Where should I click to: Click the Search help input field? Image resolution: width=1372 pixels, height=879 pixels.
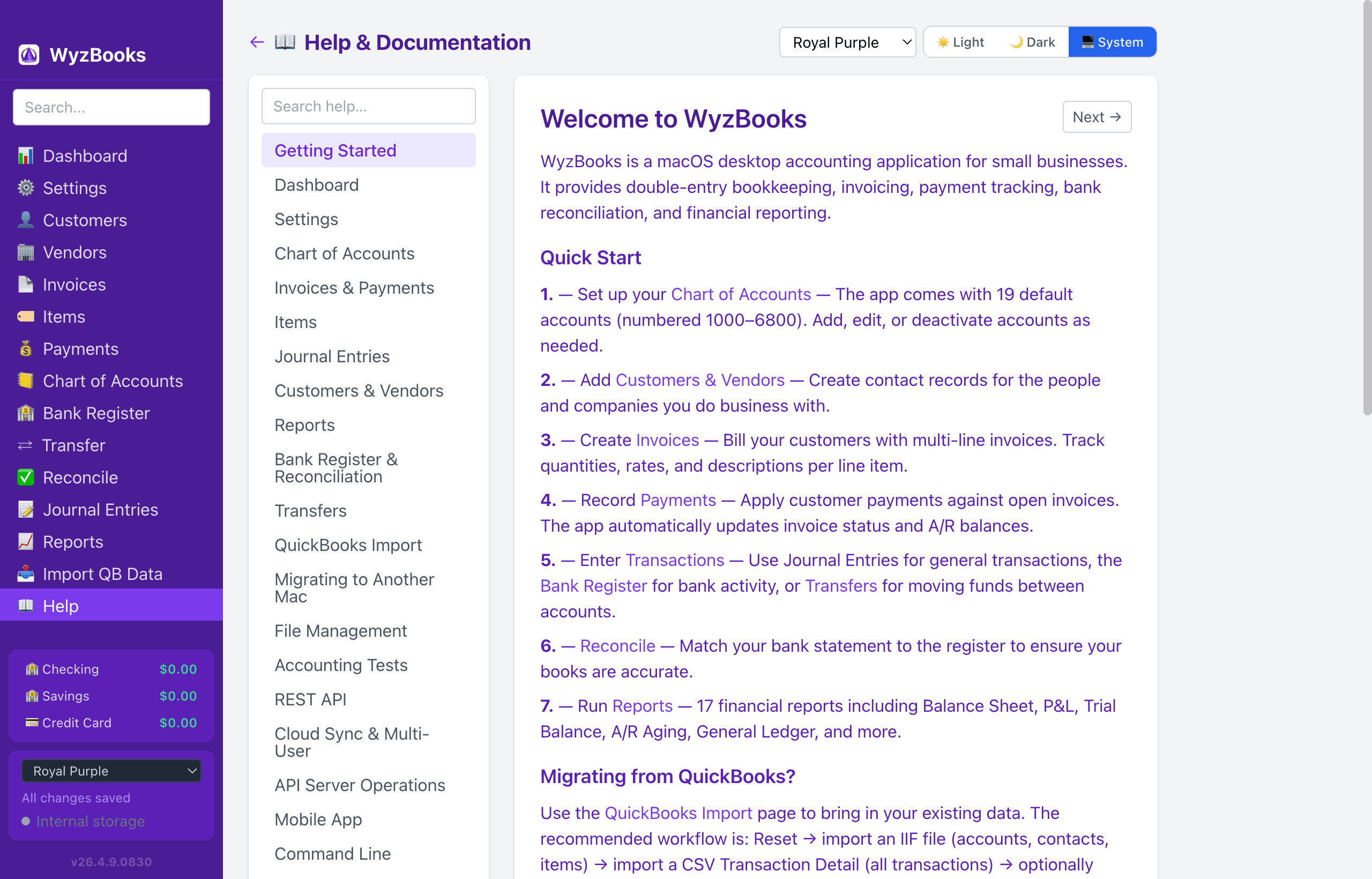[x=368, y=106]
